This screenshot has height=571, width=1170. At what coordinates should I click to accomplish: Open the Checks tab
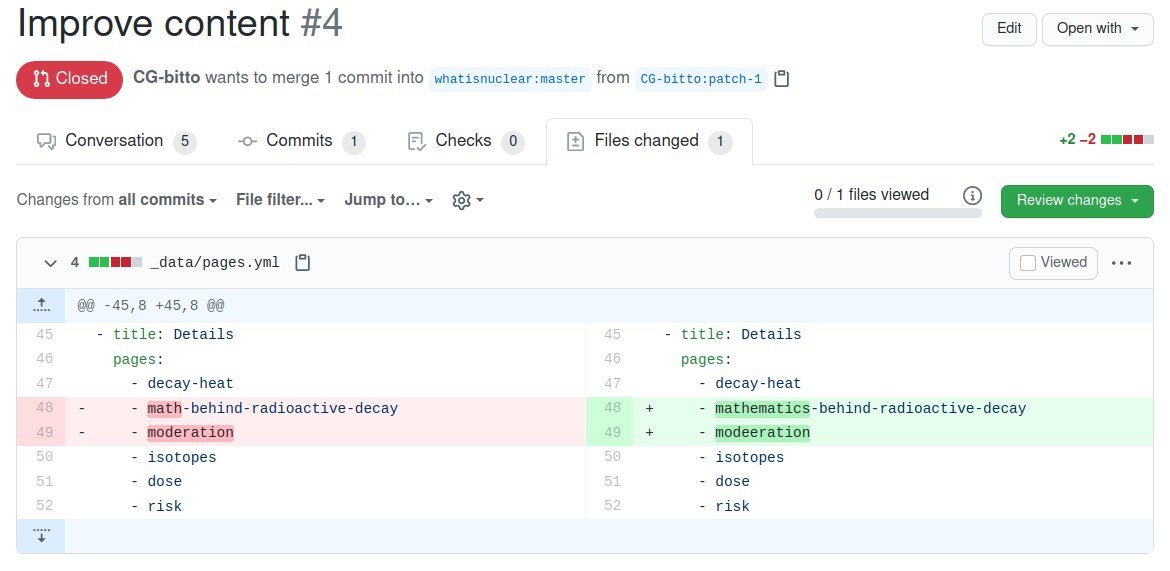[x=466, y=141]
